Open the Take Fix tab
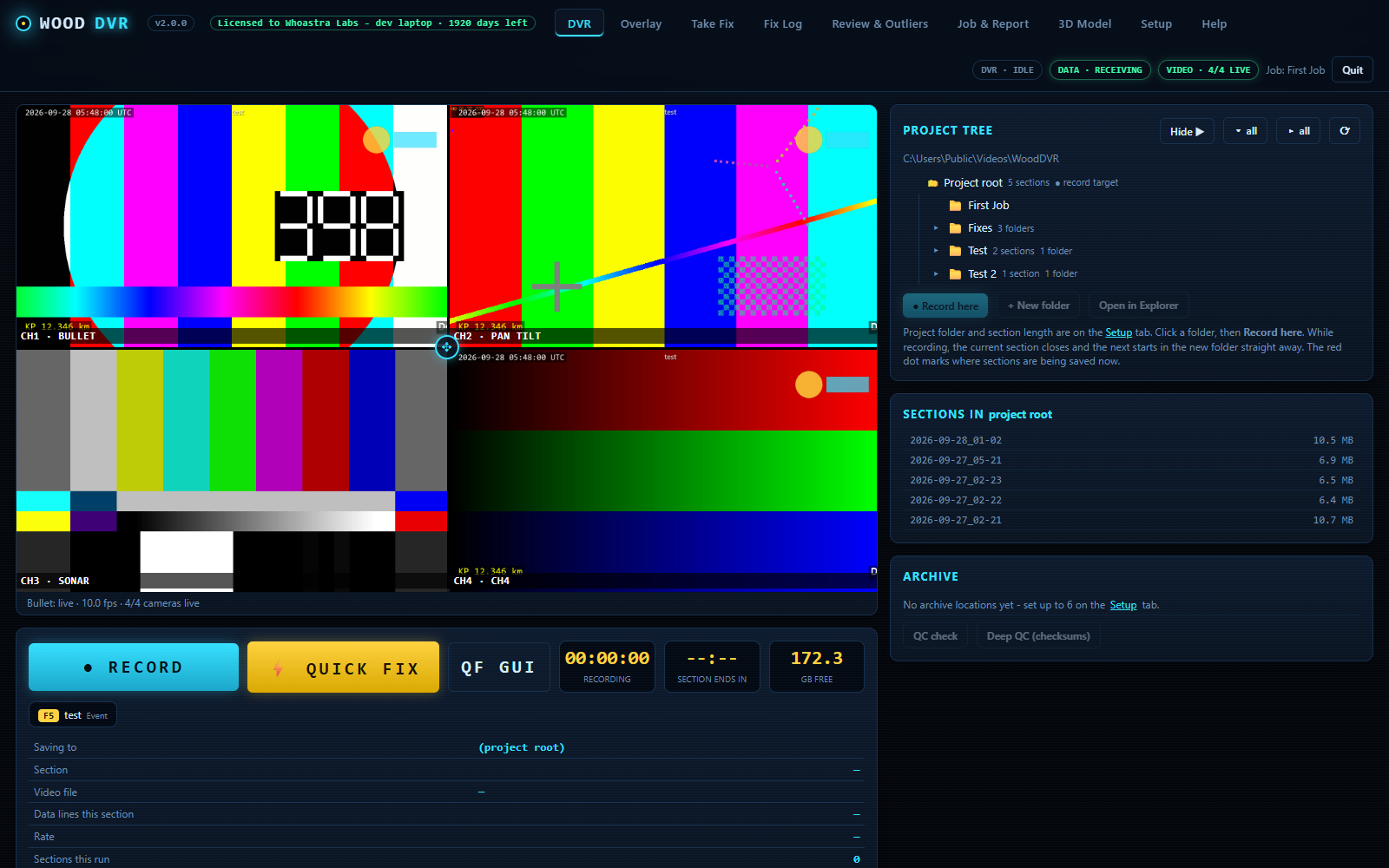 (x=713, y=23)
